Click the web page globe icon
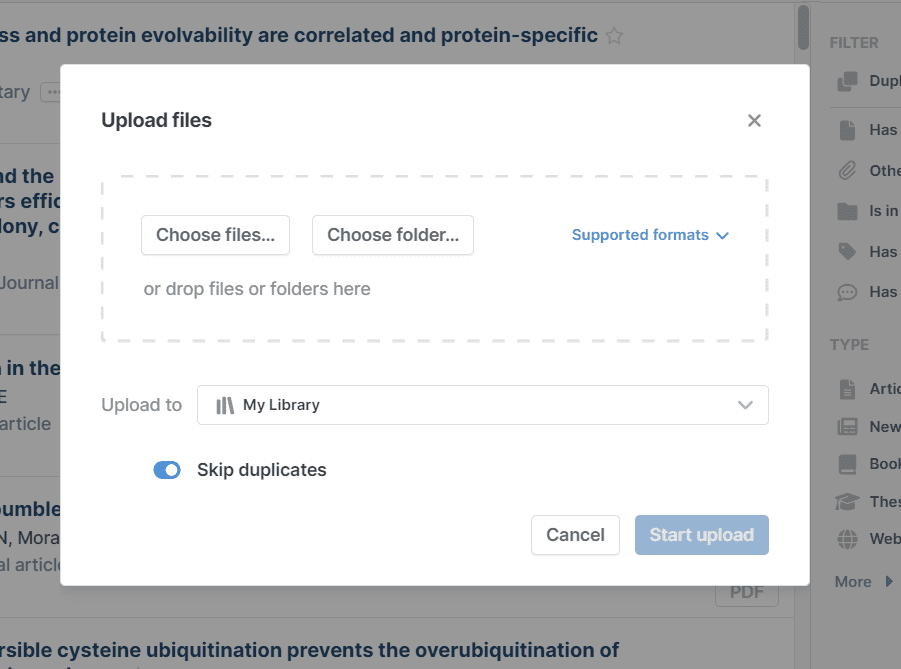Viewport: 901px width, 669px height. [847, 539]
